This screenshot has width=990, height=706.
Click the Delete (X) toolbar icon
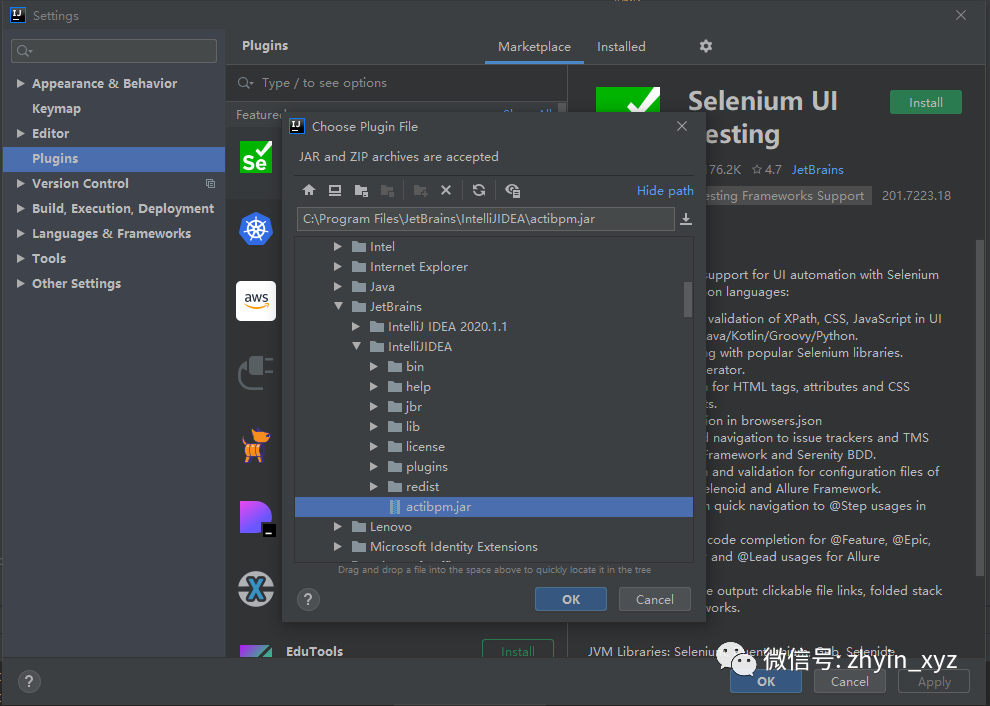(x=446, y=190)
